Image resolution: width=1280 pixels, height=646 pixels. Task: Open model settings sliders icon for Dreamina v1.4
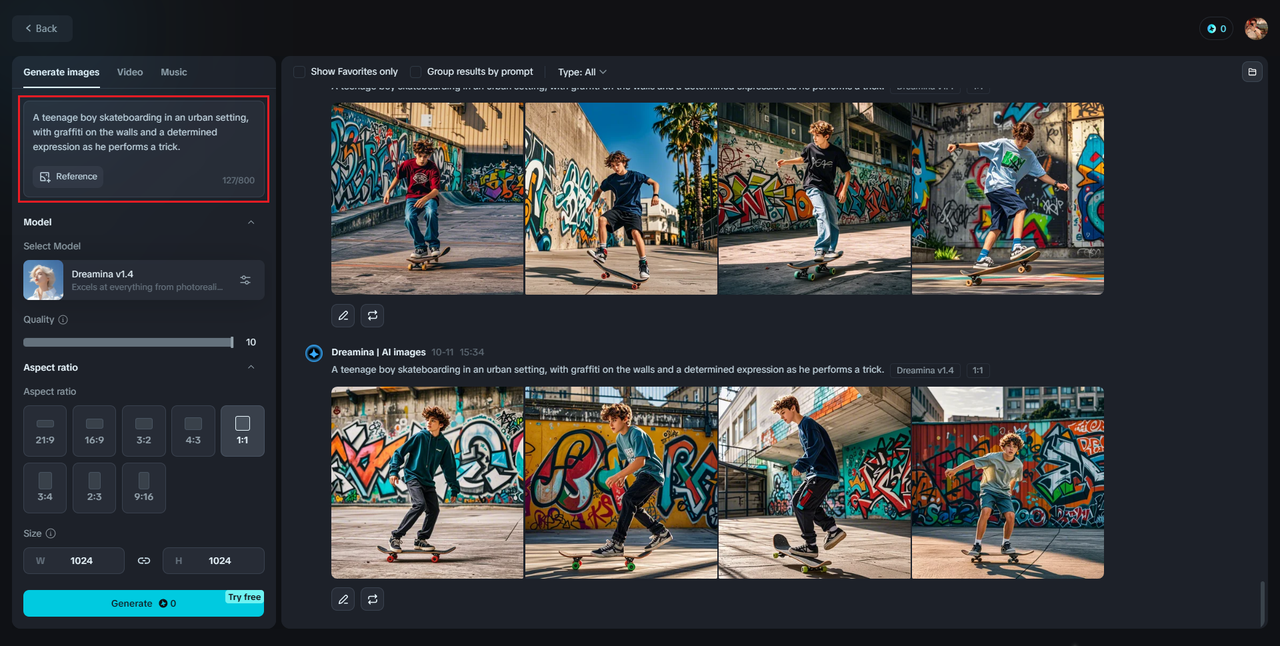(x=245, y=280)
